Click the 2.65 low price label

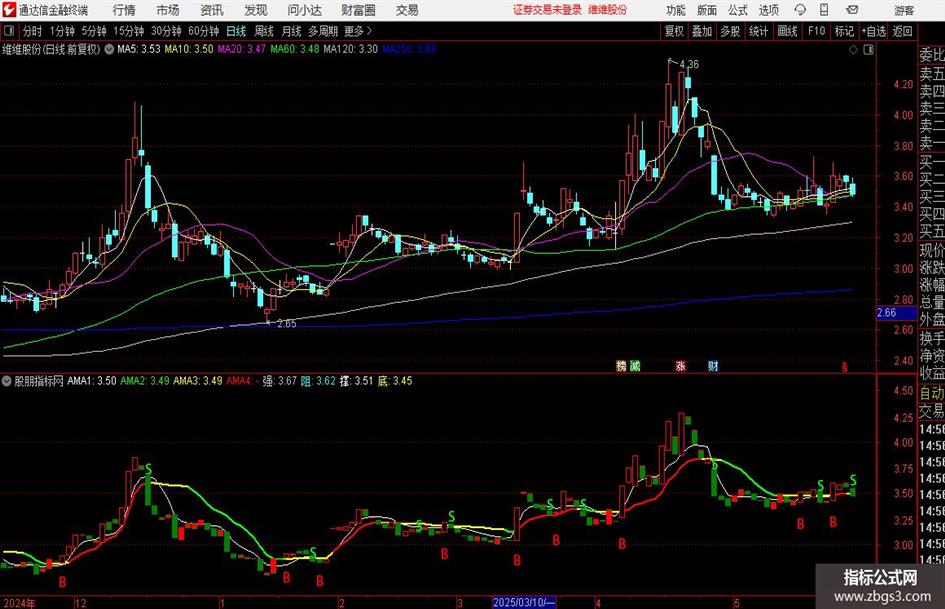tap(286, 324)
